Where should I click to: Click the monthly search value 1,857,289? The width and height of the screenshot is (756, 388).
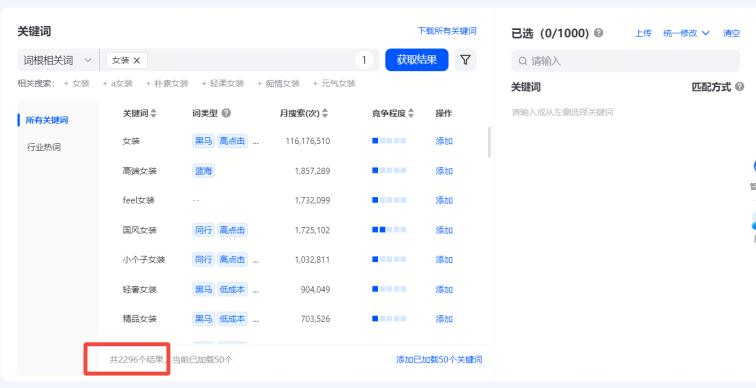(x=312, y=171)
